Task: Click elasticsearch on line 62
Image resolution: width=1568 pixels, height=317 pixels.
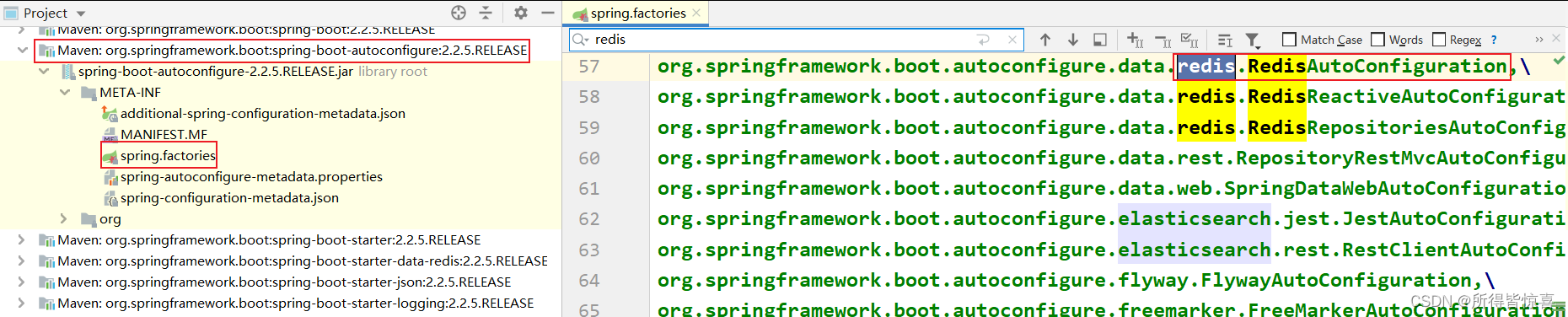Action: coord(1194,219)
